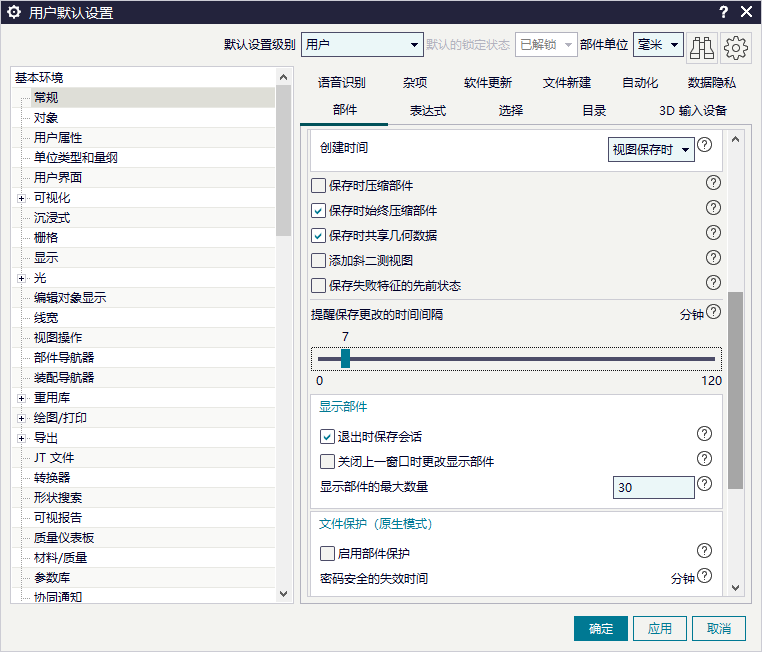Click the 应用 button
This screenshot has height=652, width=762.
659,629
